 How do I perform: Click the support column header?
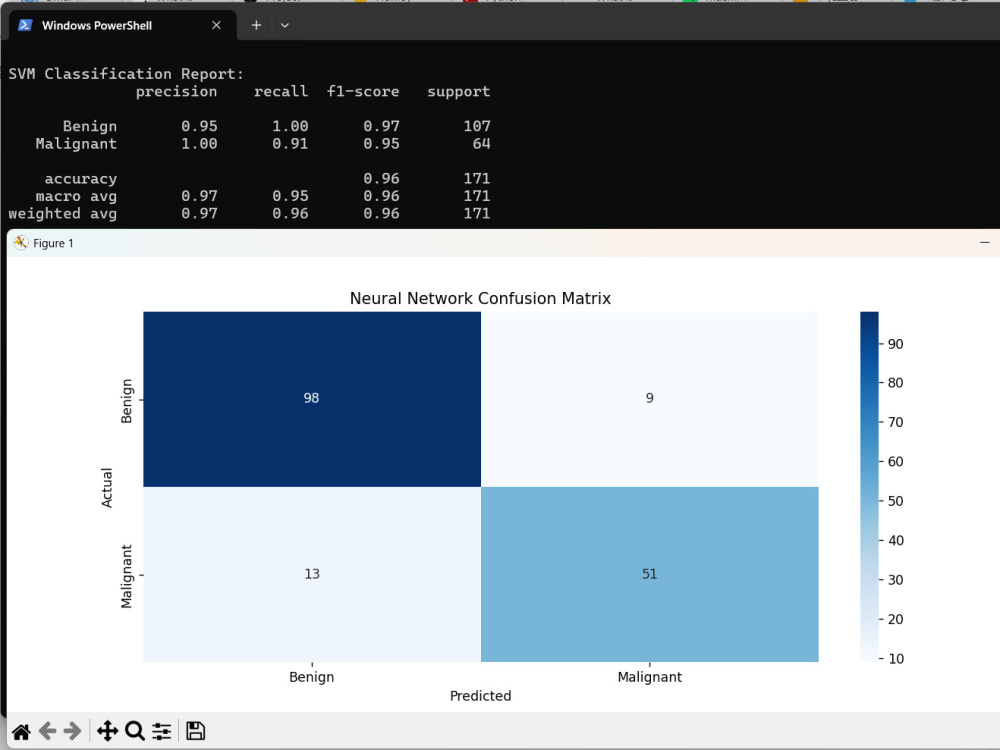point(459,92)
